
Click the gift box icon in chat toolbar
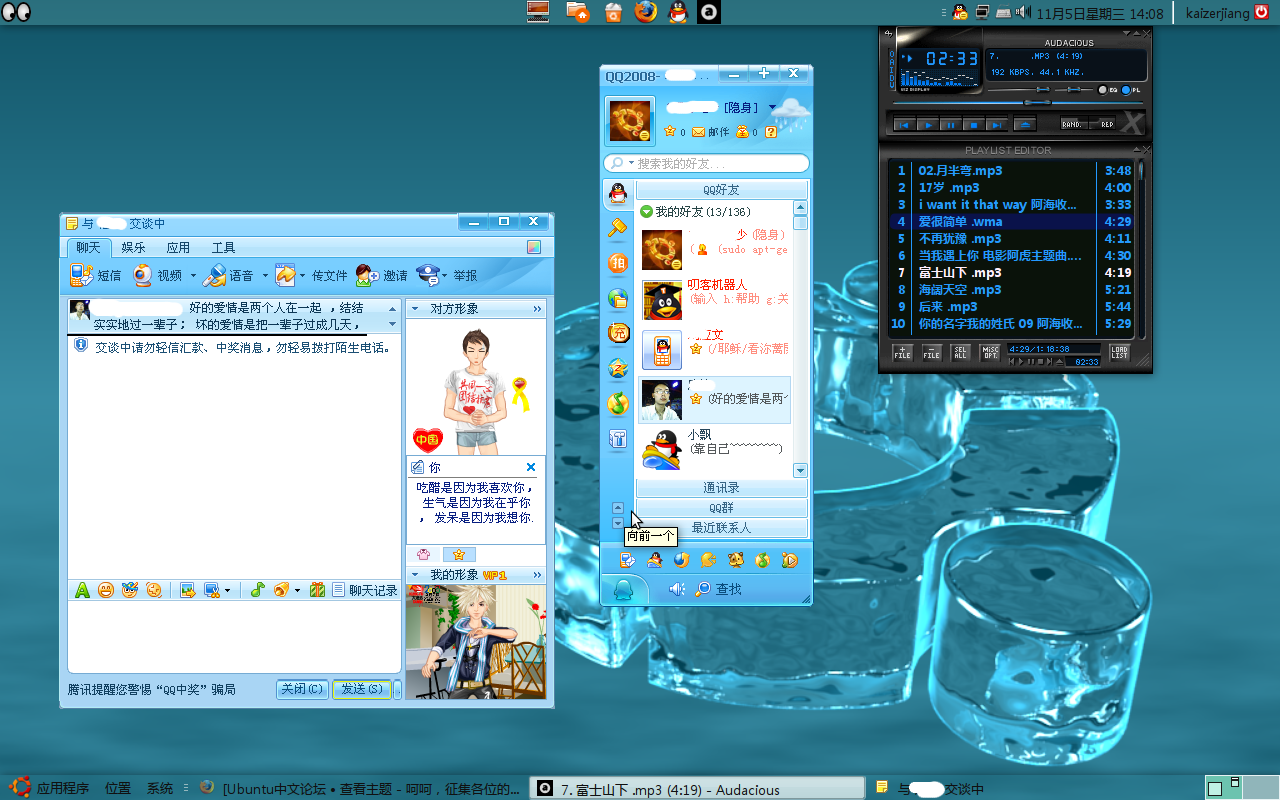point(317,590)
